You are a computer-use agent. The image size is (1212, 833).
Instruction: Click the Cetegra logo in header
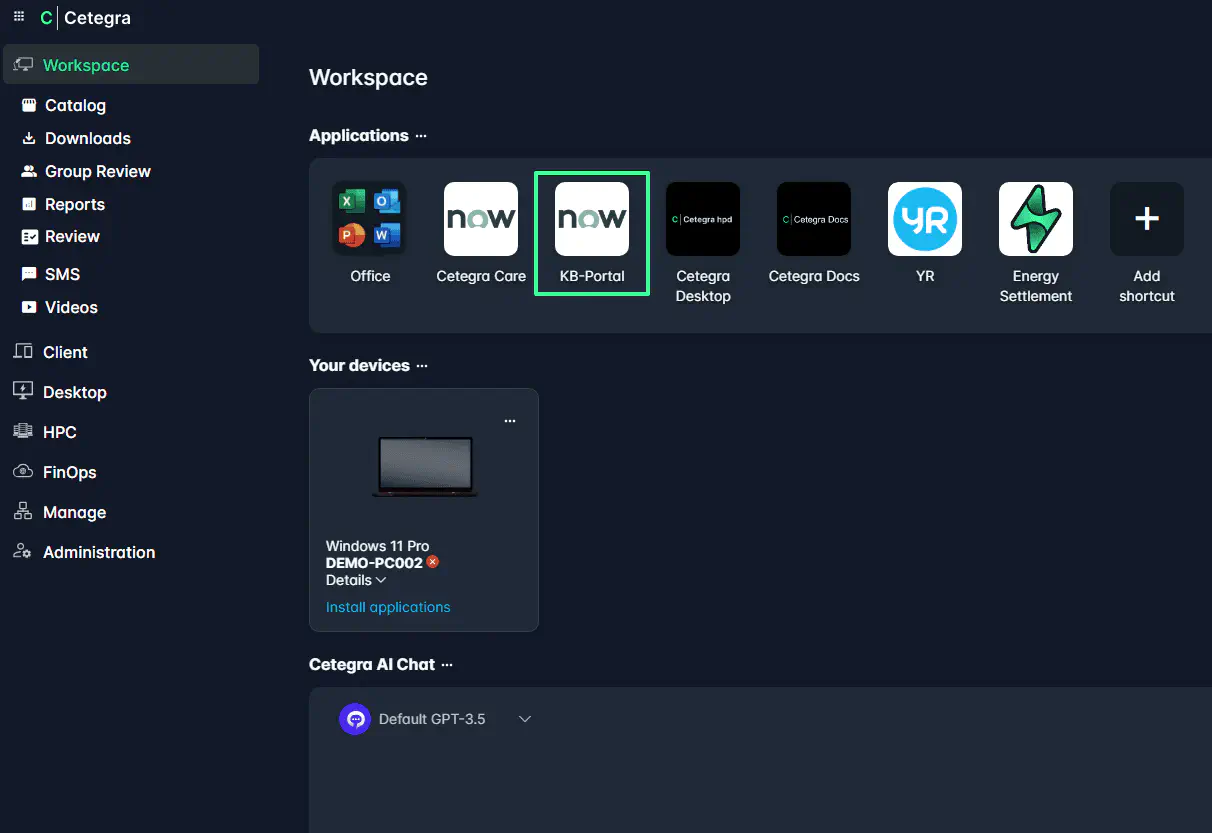click(x=86, y=18)
